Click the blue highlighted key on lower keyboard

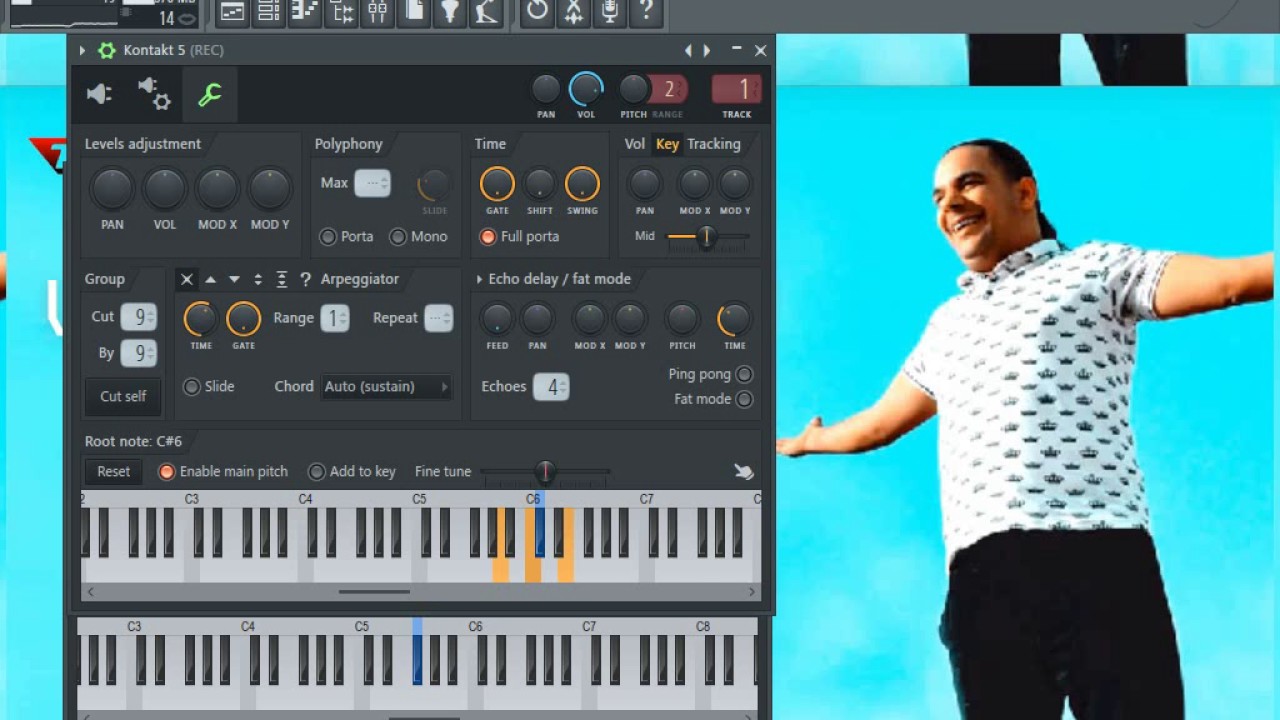coord(417,660)
